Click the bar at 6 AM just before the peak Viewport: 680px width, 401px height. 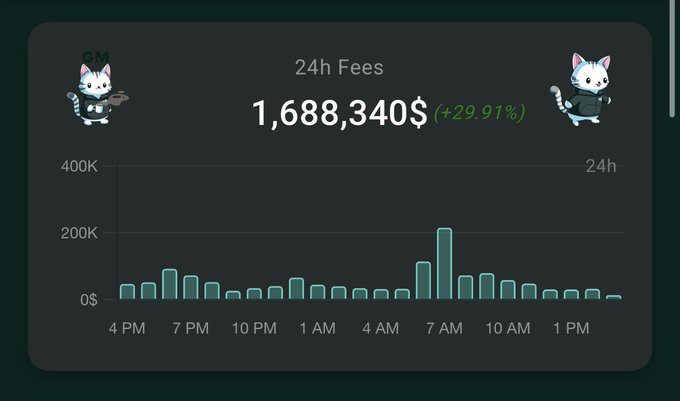coord(423,280)
